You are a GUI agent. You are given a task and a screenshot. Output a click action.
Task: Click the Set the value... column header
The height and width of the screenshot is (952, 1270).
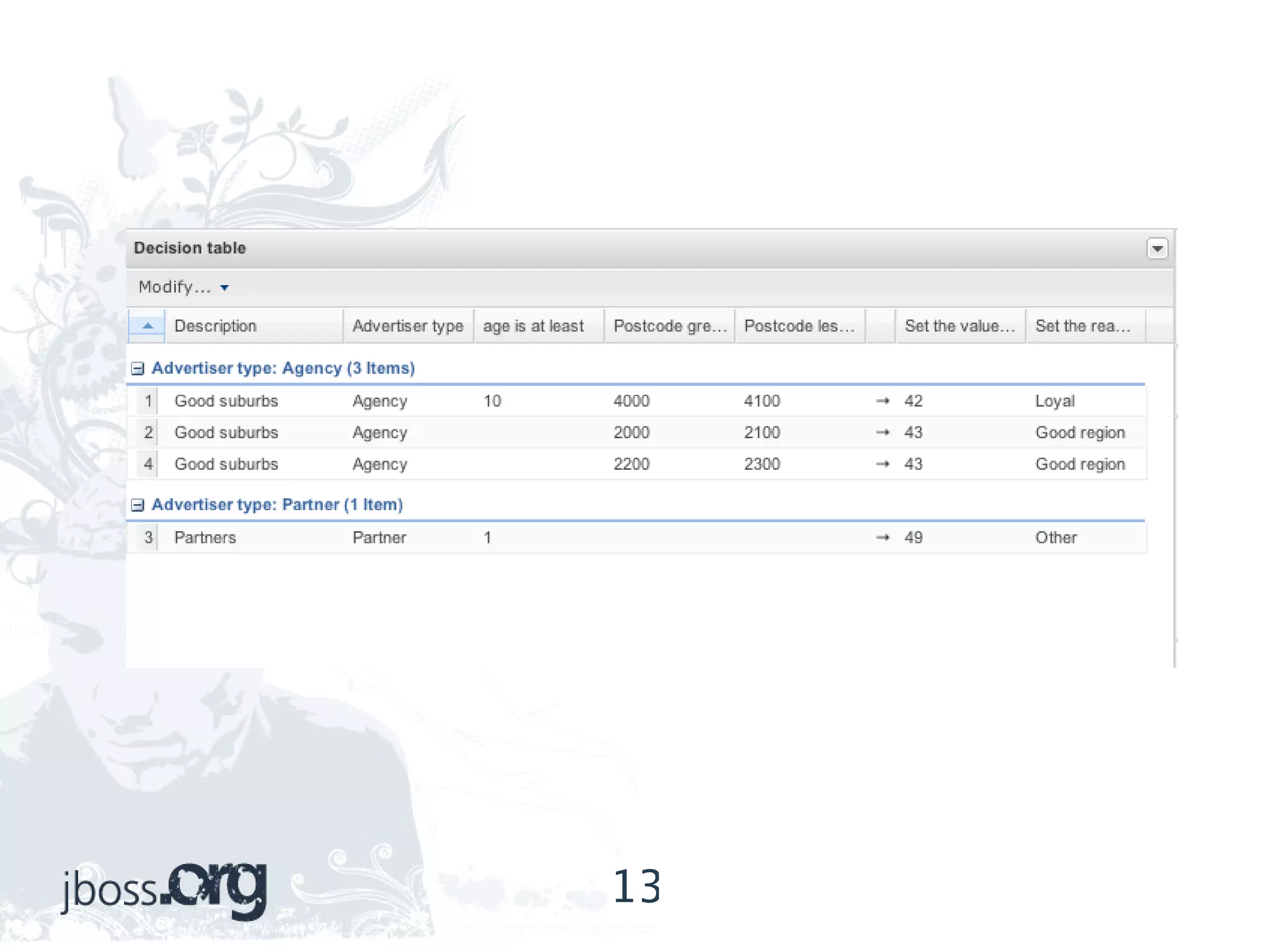tap(959, 326)
